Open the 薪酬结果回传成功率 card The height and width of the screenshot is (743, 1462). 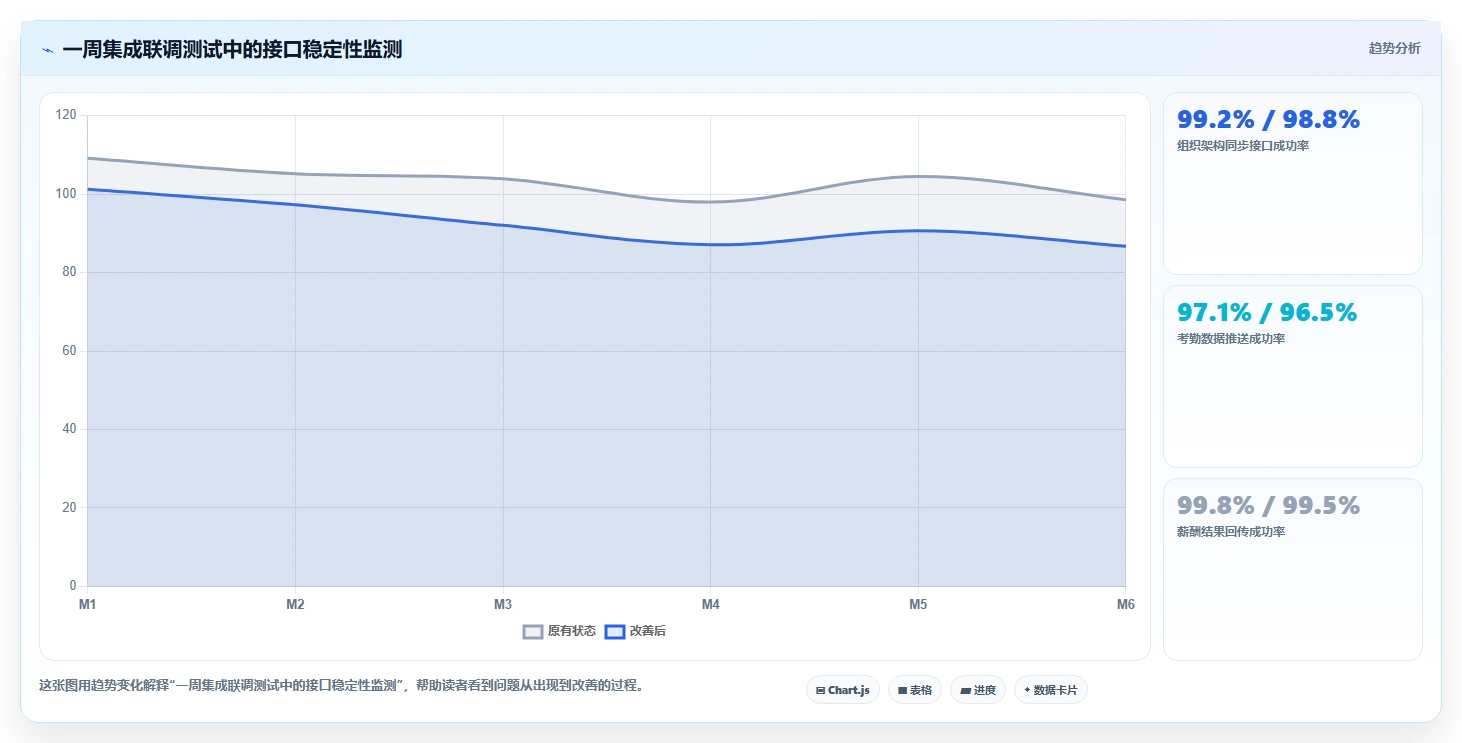point(1292,569)
